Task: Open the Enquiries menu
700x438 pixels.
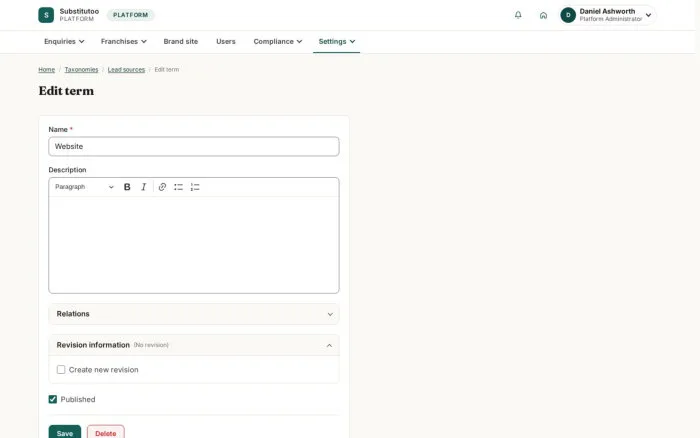Action: [64, 42]
